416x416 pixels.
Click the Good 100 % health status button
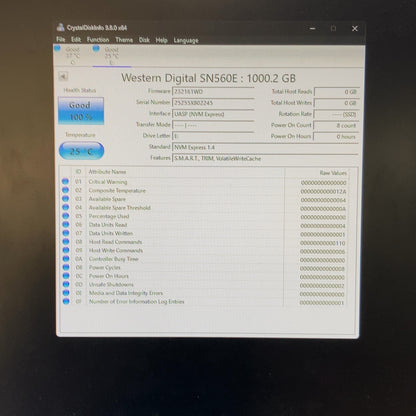(81, 111)
